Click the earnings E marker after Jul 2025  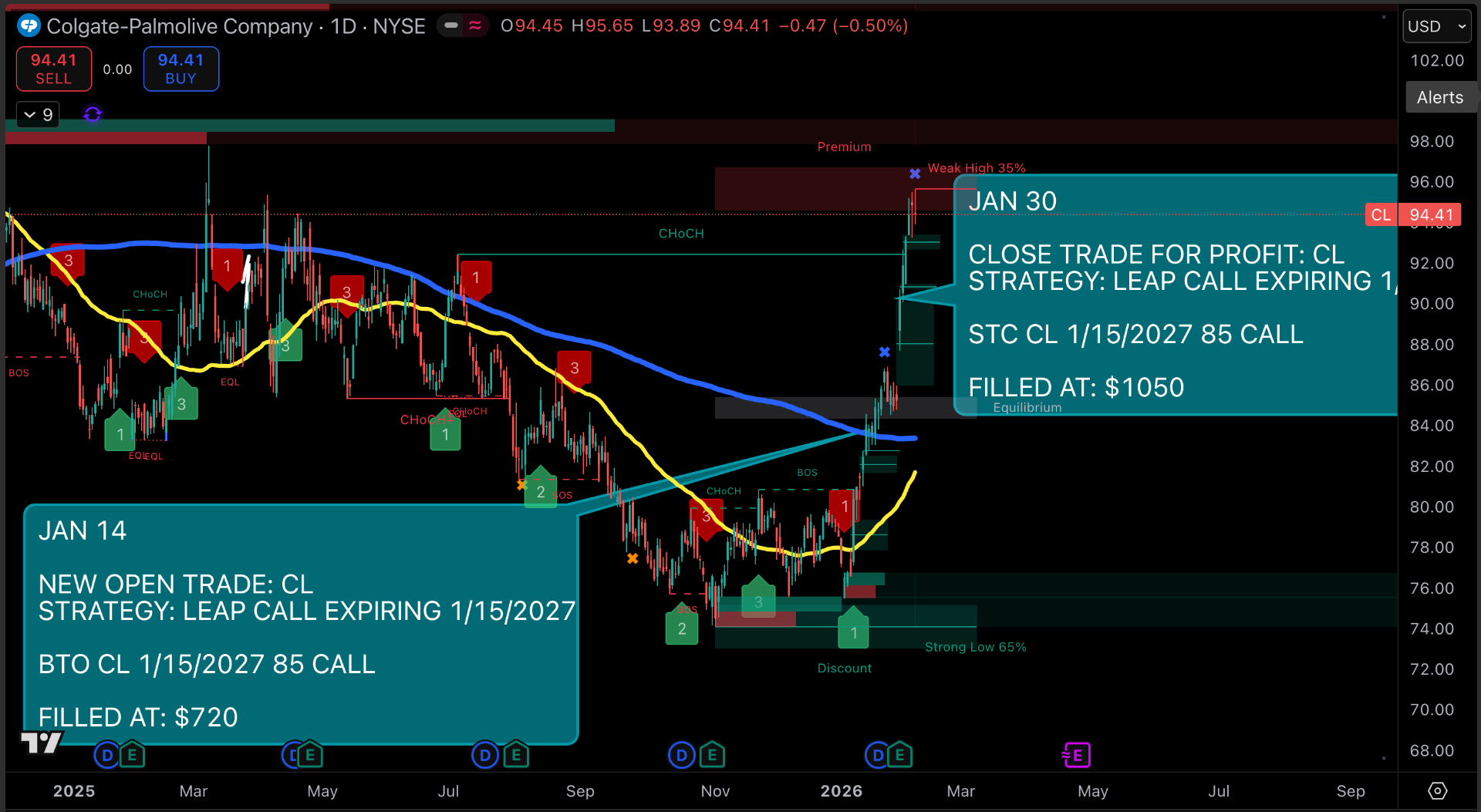coord(516,755)
